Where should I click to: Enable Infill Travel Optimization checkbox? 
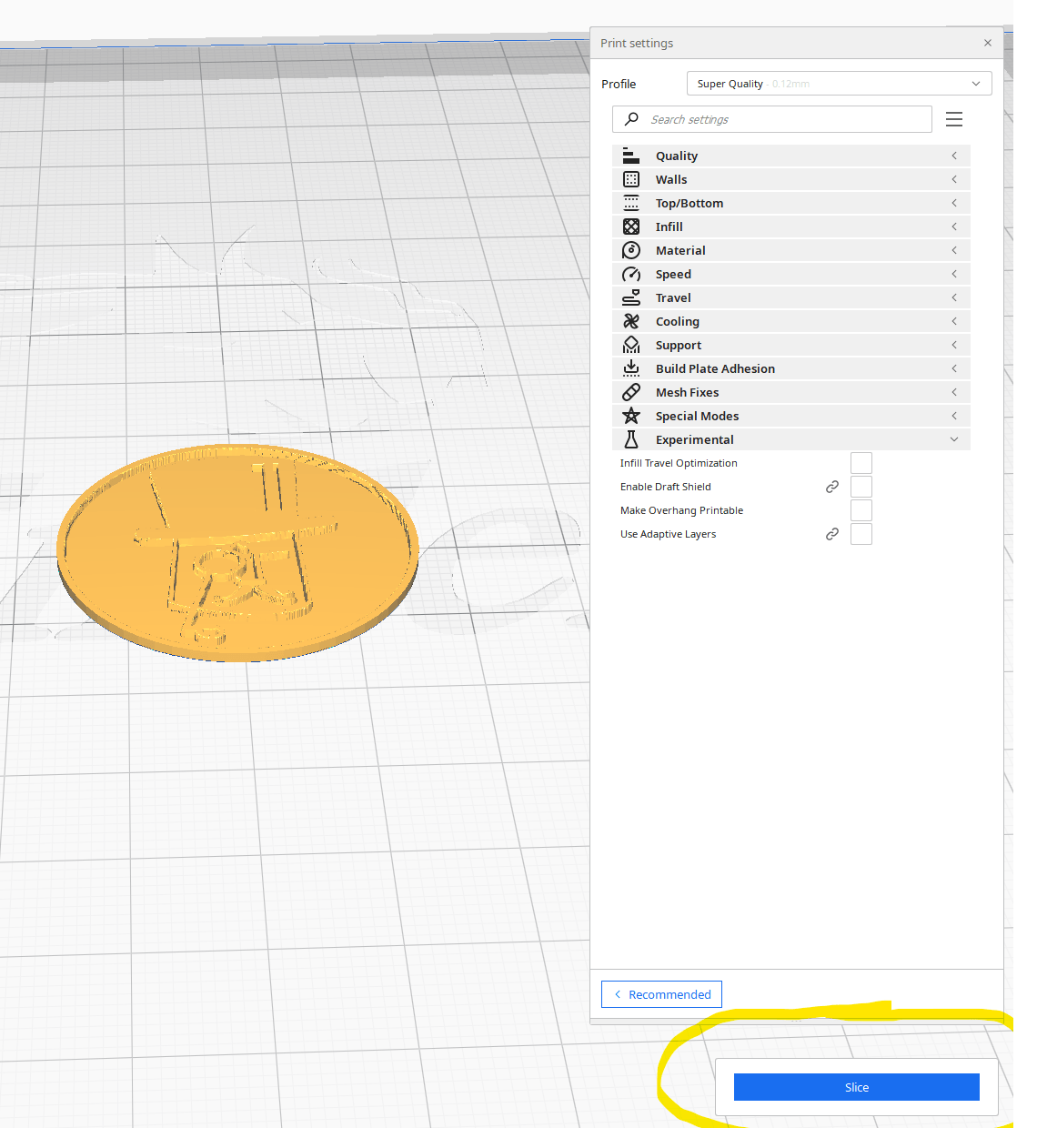[861, 463]
